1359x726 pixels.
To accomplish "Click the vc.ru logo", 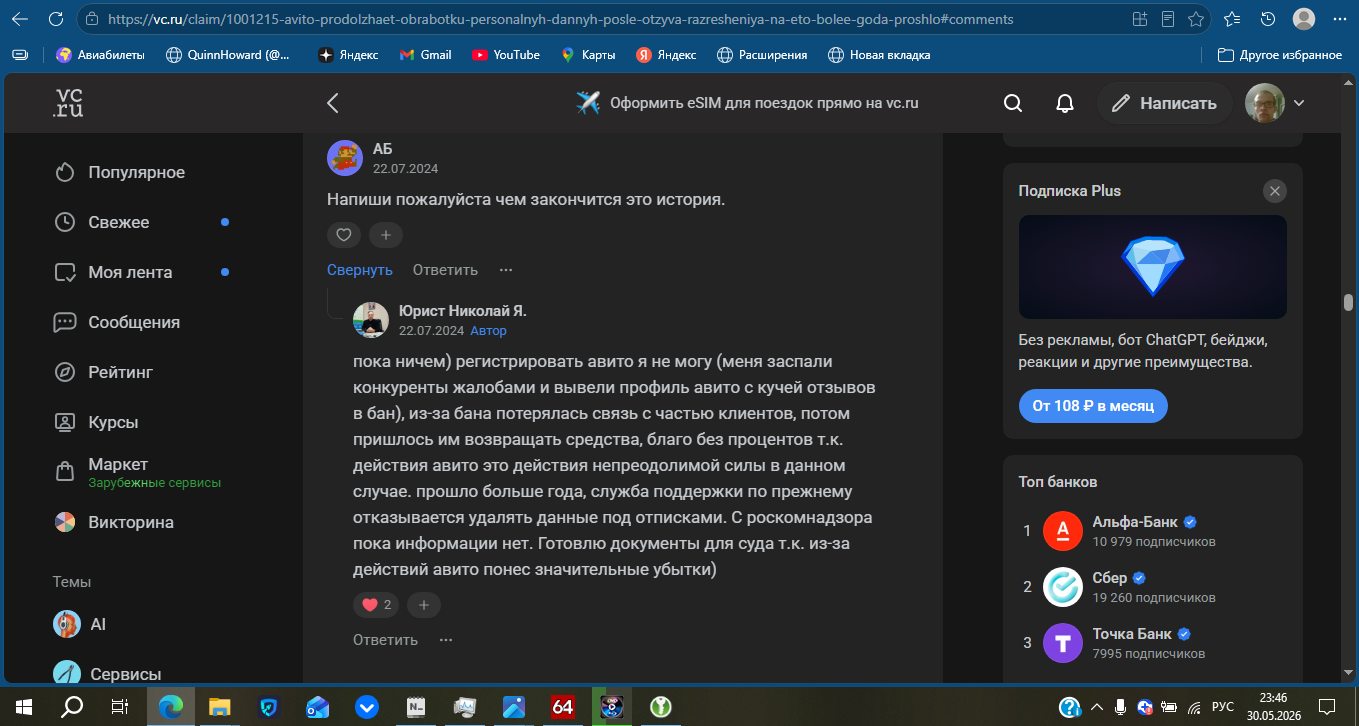I will [x=68, y=103].
